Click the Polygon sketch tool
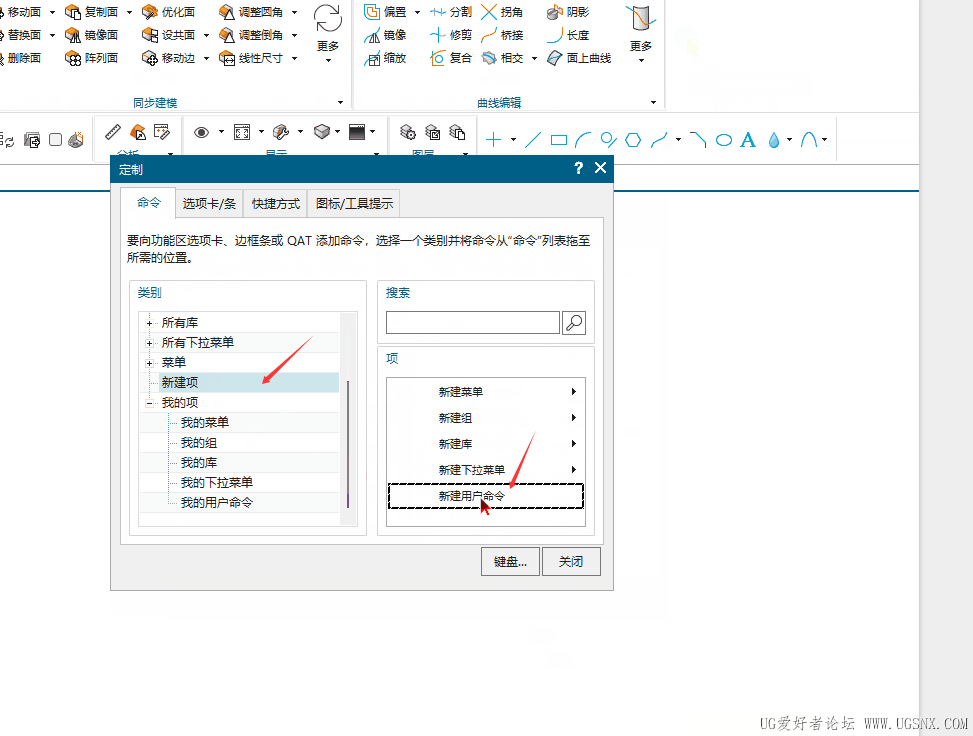 click(x=633, y=140)
